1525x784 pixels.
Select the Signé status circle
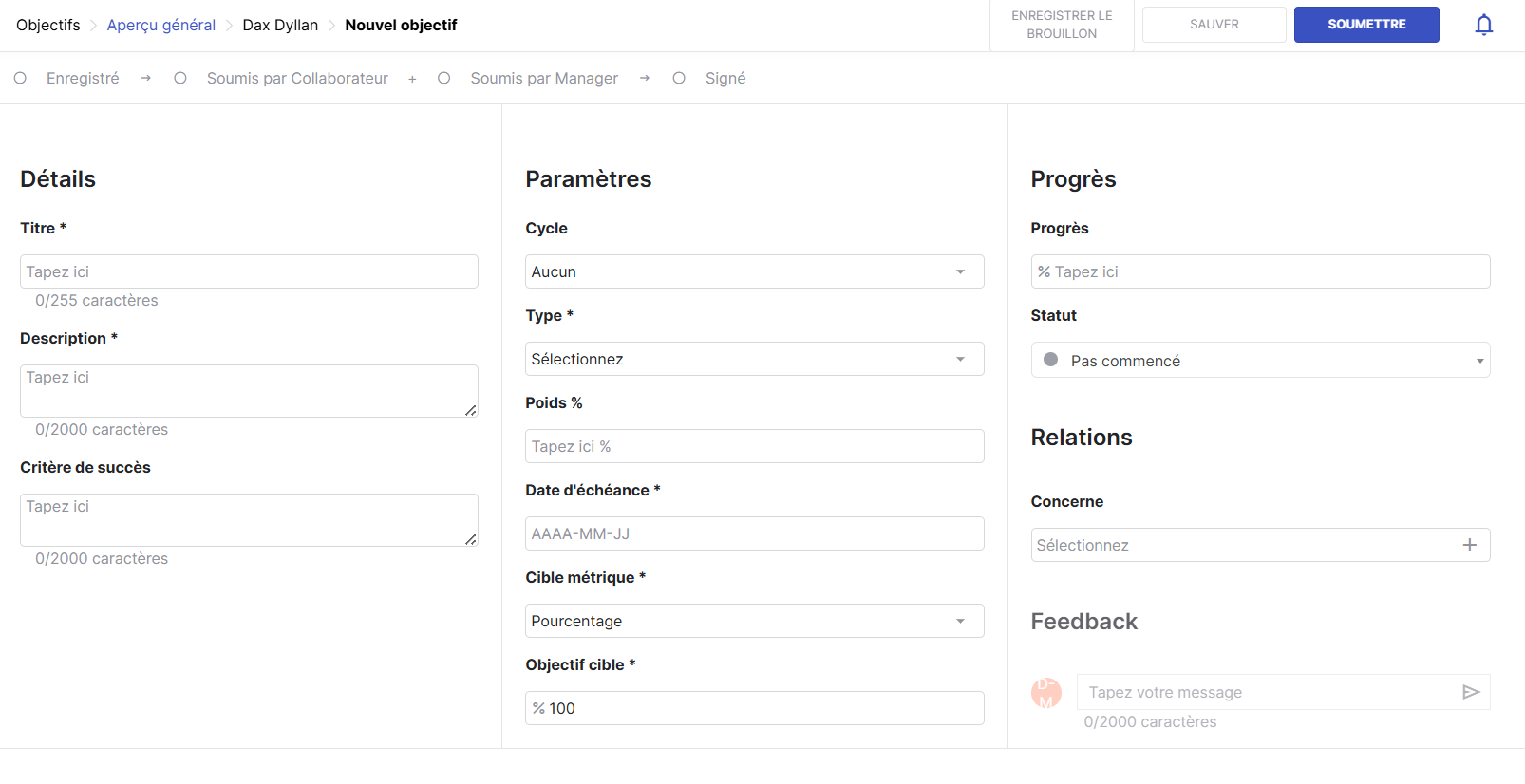[x=679, y=78]
